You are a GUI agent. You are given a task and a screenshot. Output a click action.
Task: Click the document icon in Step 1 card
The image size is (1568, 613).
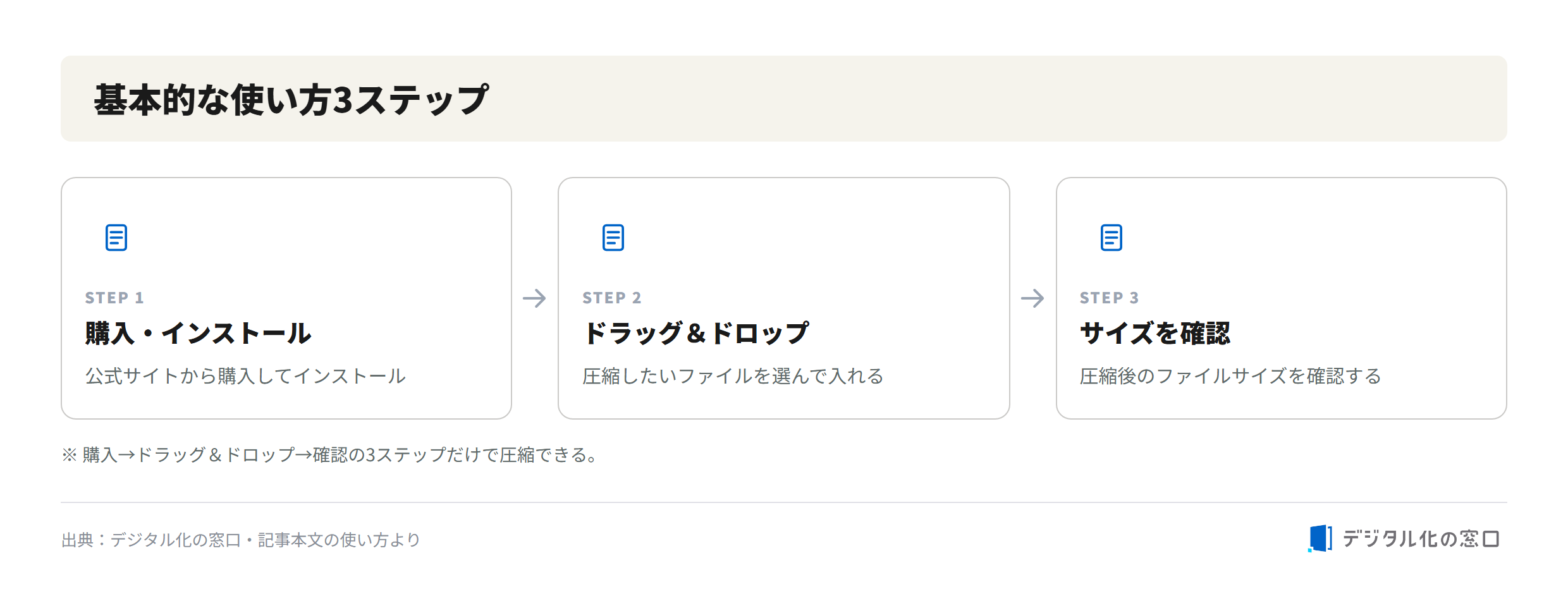tap(116, 238)
